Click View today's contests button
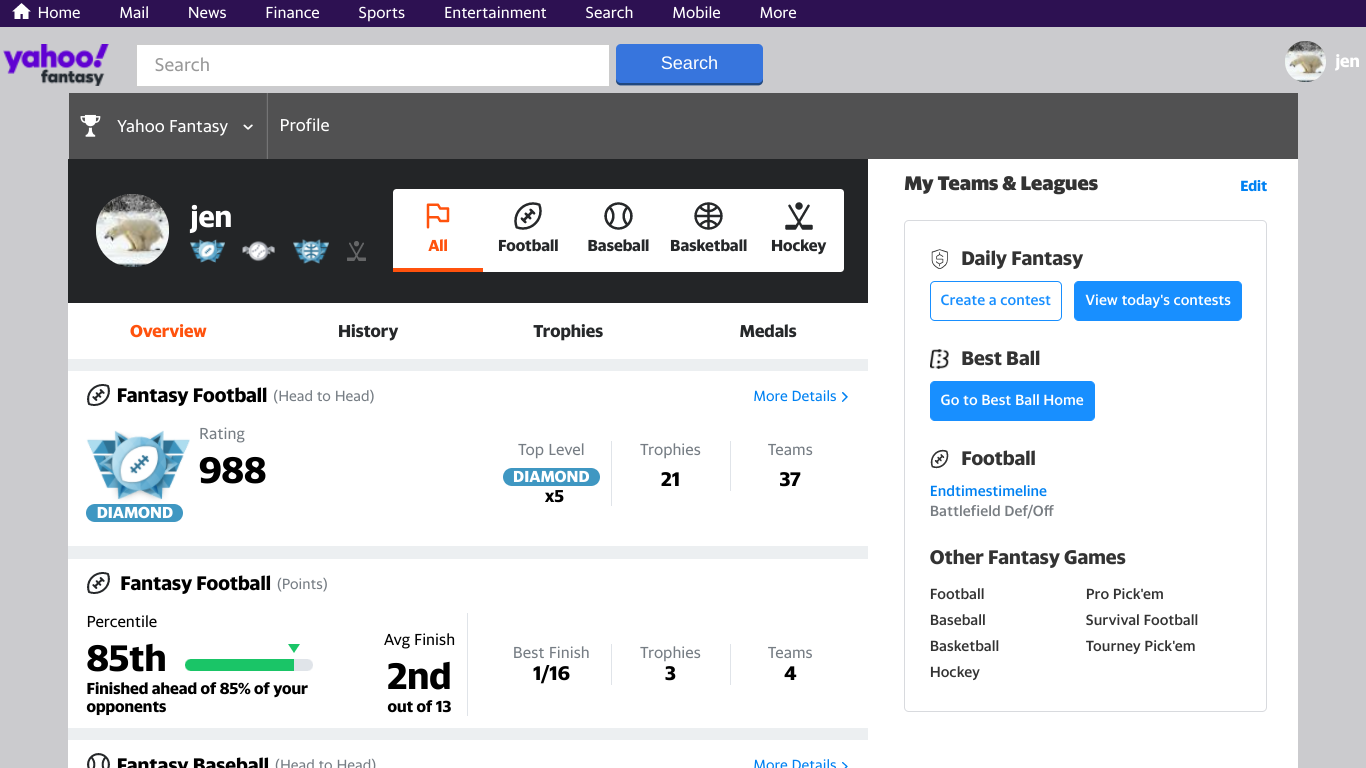Screen dimensions: 1366x768 [x=1158, y=301]
